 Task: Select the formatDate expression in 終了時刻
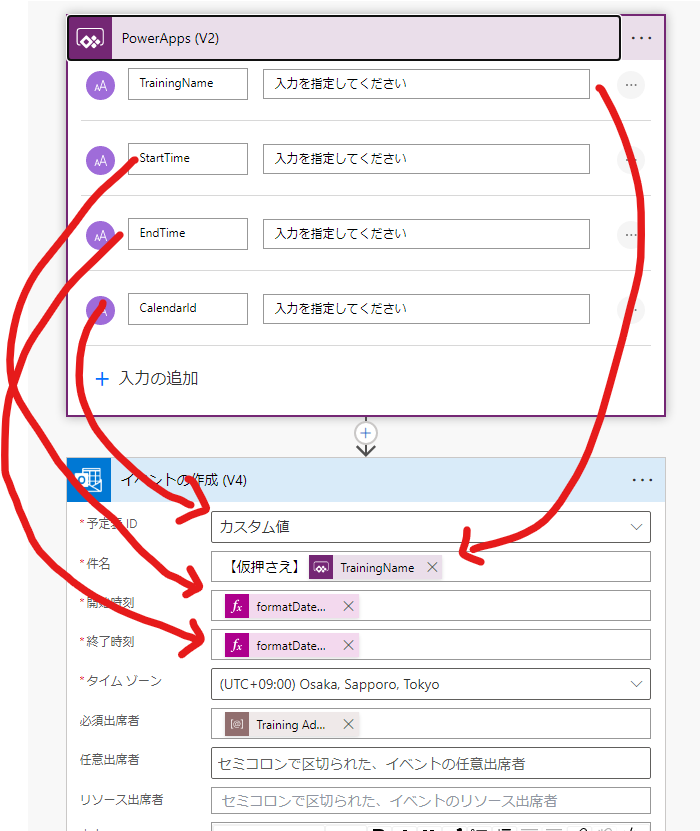coord(291,646)
